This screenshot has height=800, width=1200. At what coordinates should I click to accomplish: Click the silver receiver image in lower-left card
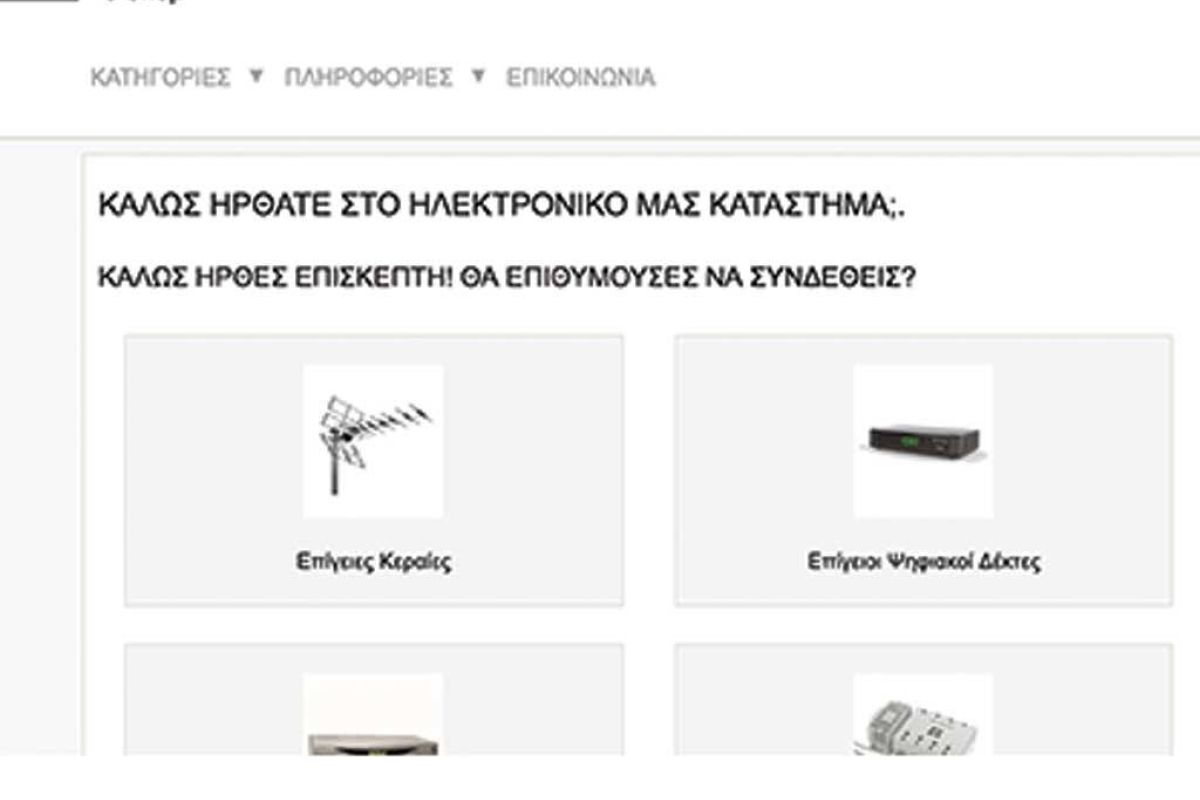[x=373, y=714]
